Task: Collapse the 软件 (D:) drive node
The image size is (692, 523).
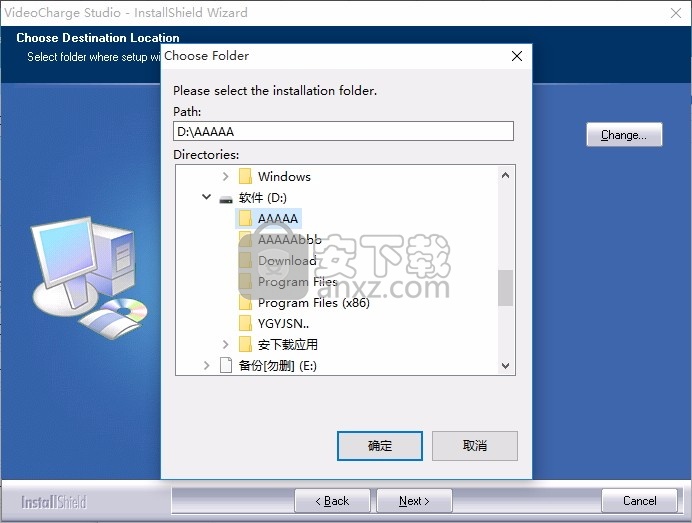Action: (206, 197)
